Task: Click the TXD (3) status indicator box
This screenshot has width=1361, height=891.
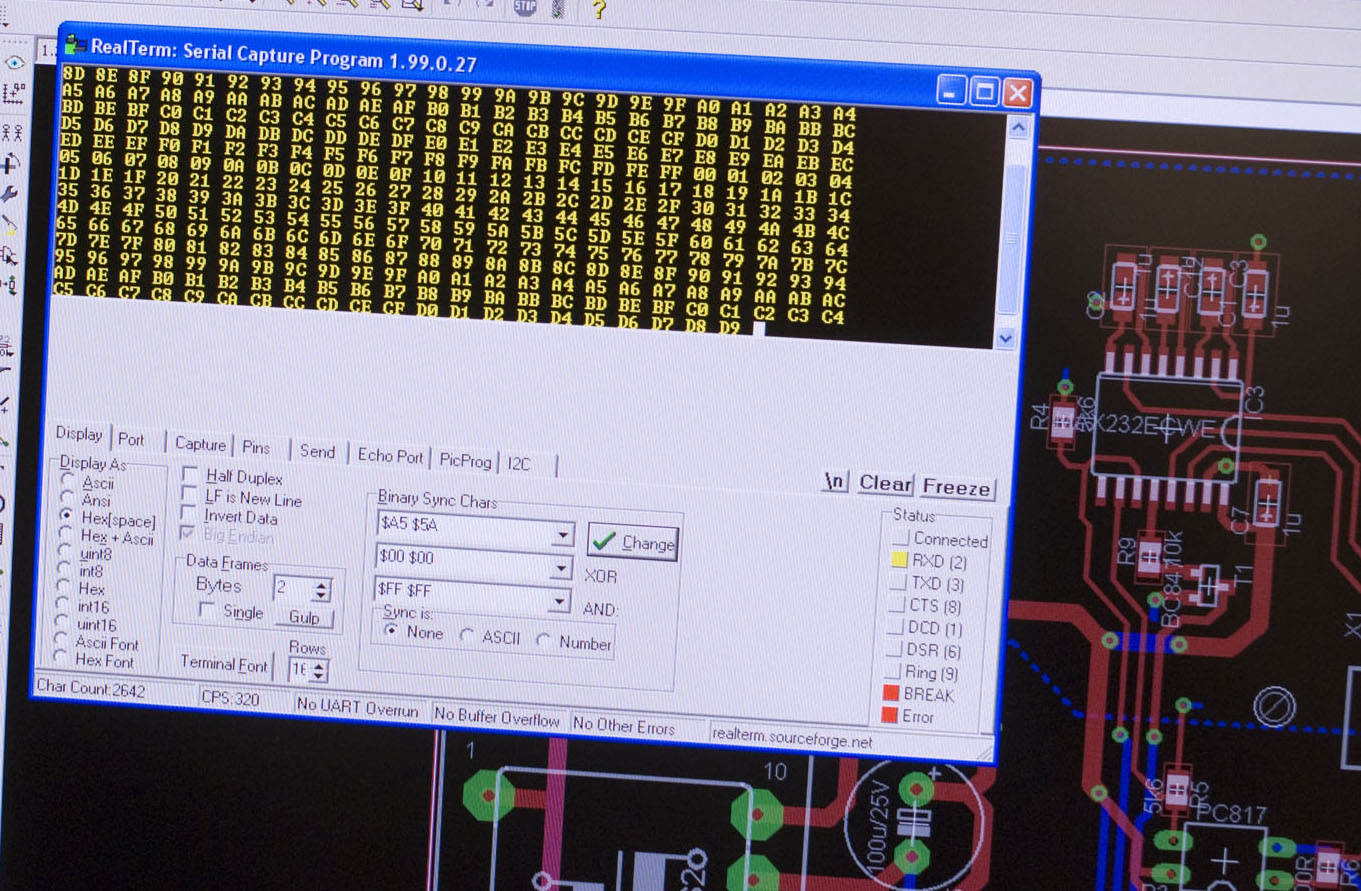Action: [x=897, y=582]
